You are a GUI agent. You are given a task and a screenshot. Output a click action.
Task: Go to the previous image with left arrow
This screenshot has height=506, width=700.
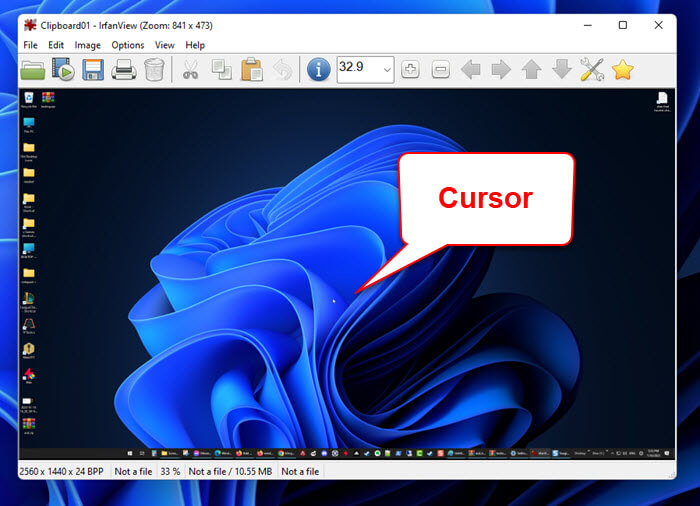tap(471, 70)
